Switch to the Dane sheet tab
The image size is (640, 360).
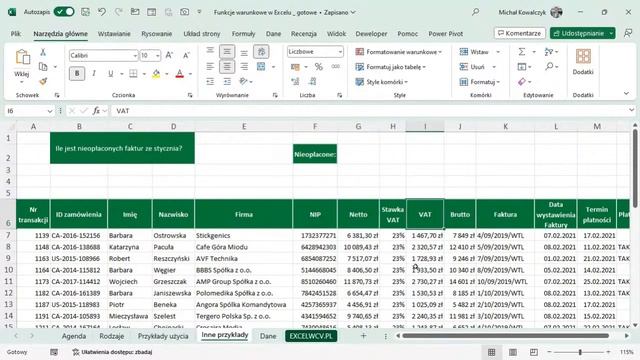[268, 336]
